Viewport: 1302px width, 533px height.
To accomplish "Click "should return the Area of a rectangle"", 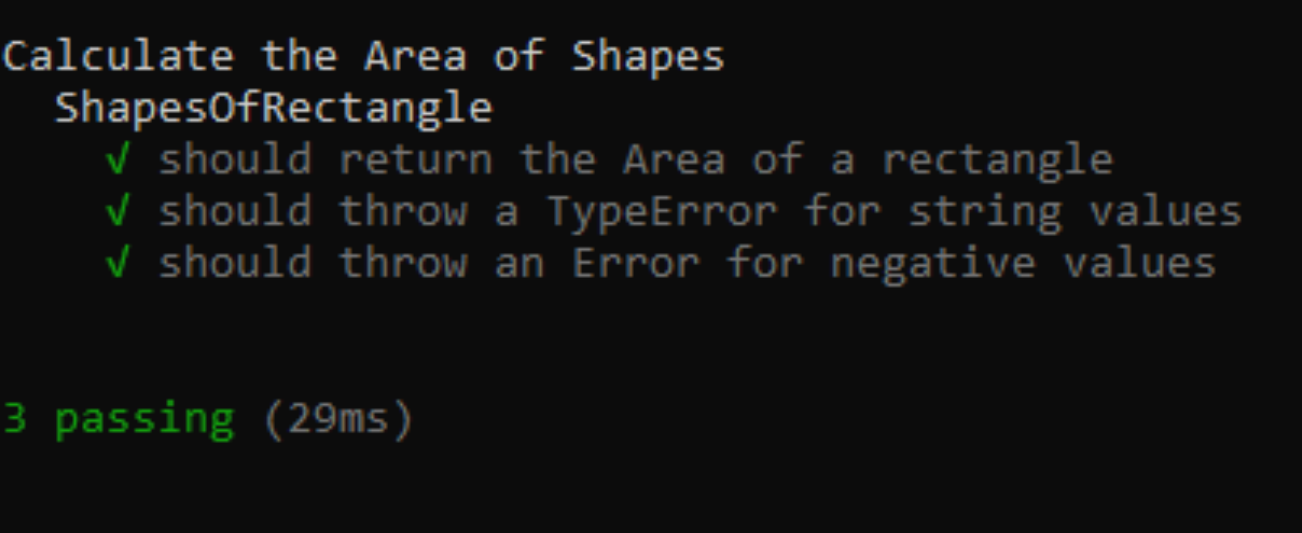I will pyautogui.click(x=636, y=160).
